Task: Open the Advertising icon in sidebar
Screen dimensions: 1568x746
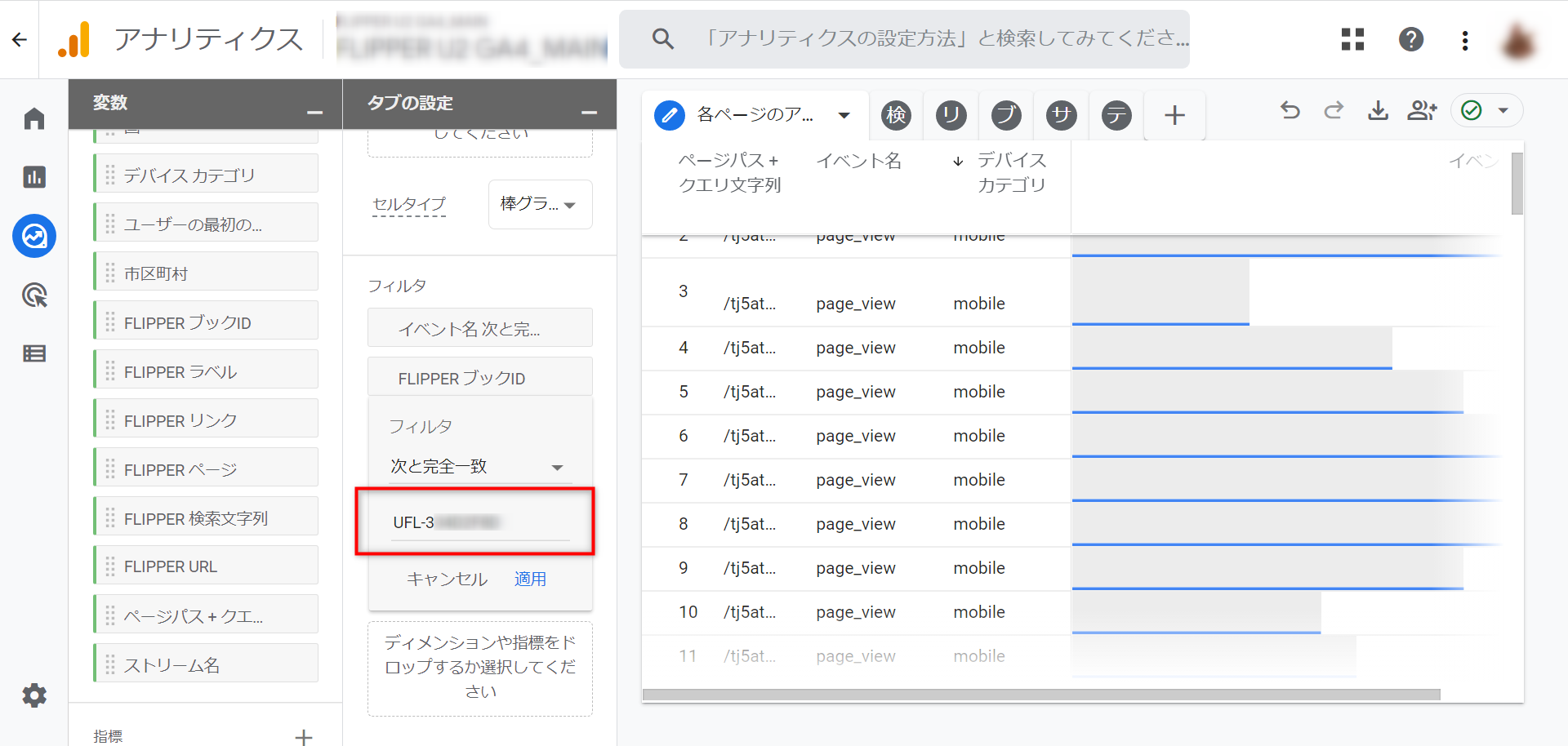Action: point(34,295)
